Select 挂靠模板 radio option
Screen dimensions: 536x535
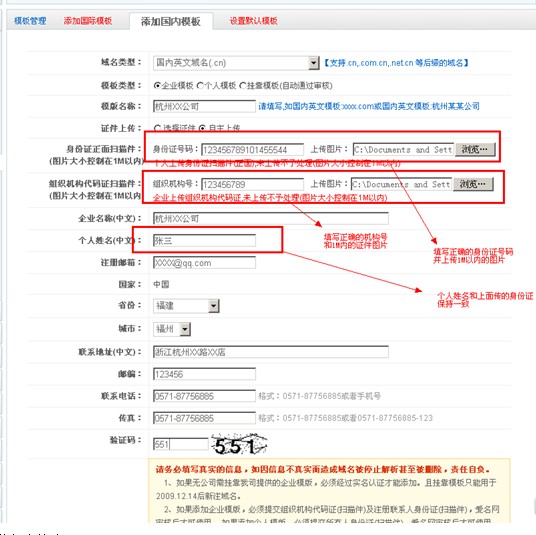(x=243, y=85)
